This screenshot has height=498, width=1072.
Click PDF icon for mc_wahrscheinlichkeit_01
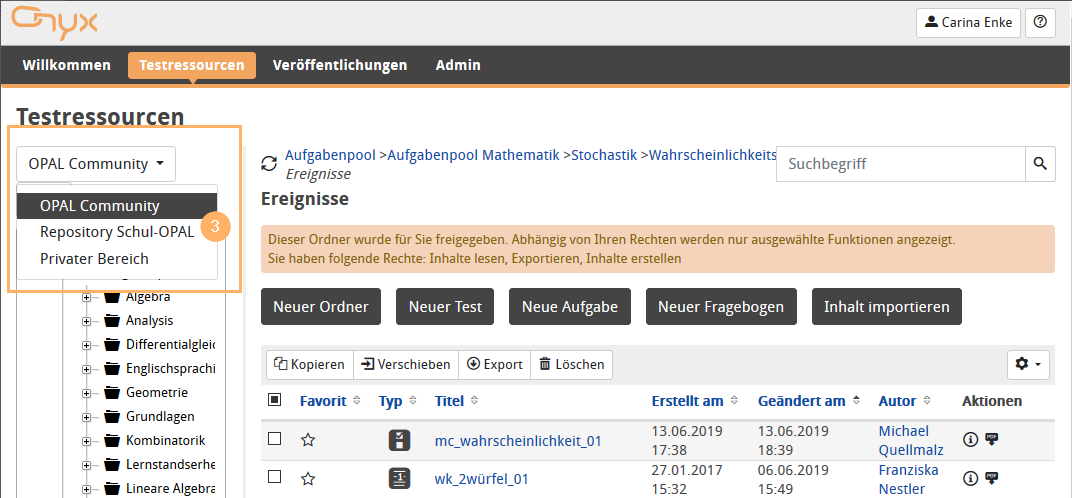[x=991, y=440]
